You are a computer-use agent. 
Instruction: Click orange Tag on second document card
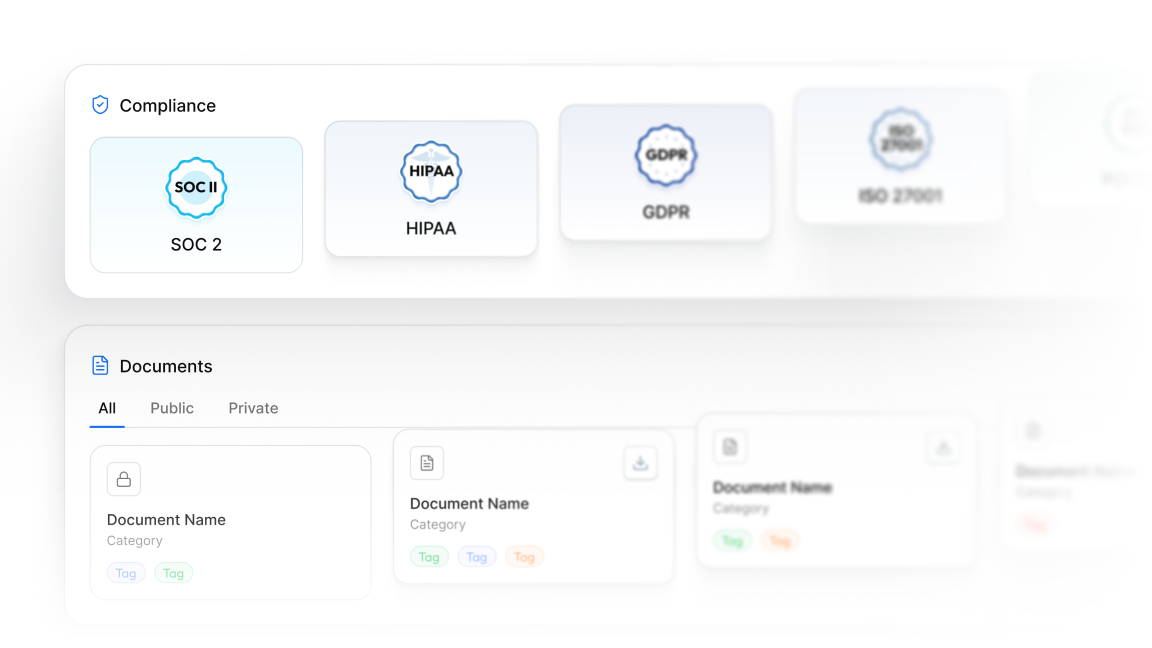pos(524,557)
